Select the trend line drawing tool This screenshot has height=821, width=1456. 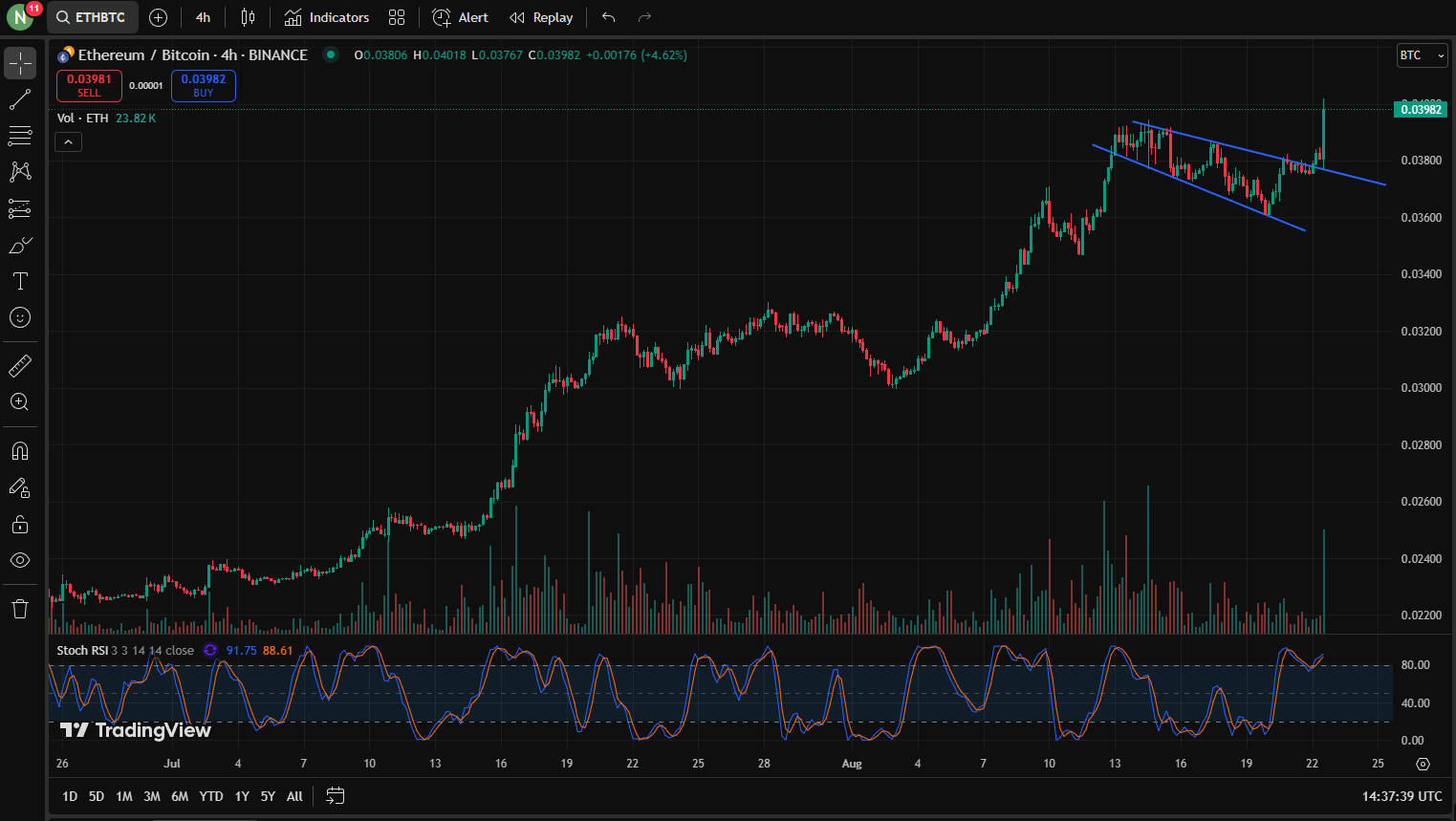[20, 99]
